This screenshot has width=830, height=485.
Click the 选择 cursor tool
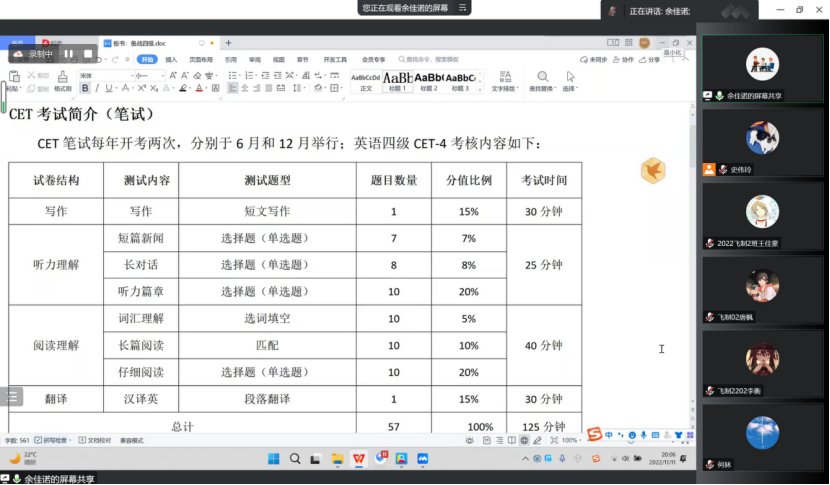pos(571,81)
